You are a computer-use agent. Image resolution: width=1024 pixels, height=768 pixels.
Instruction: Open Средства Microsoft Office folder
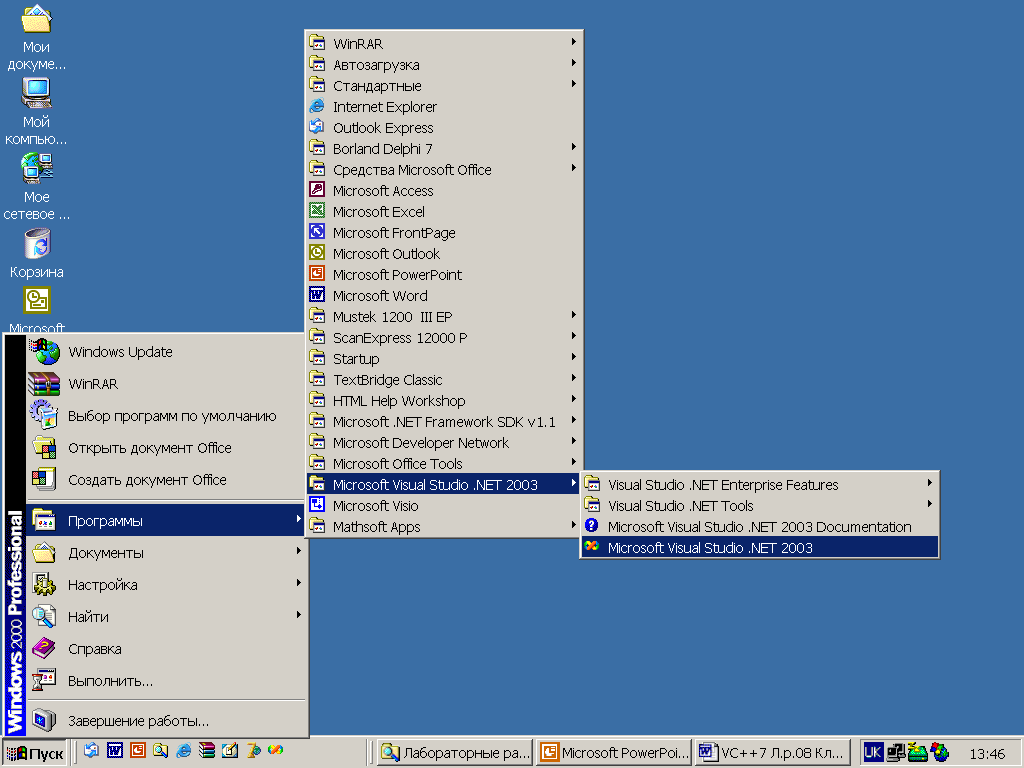443,170
